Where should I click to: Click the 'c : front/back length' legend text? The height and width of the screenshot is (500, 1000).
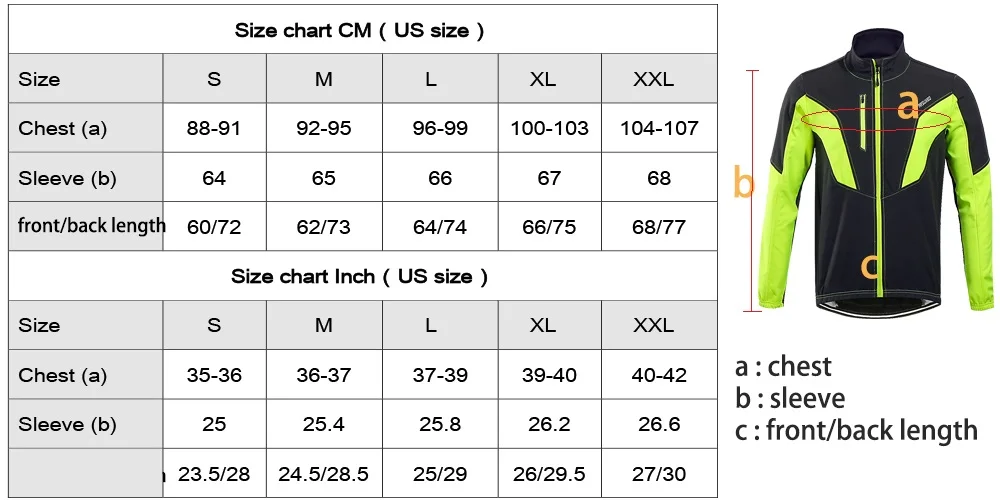point(856,430)
